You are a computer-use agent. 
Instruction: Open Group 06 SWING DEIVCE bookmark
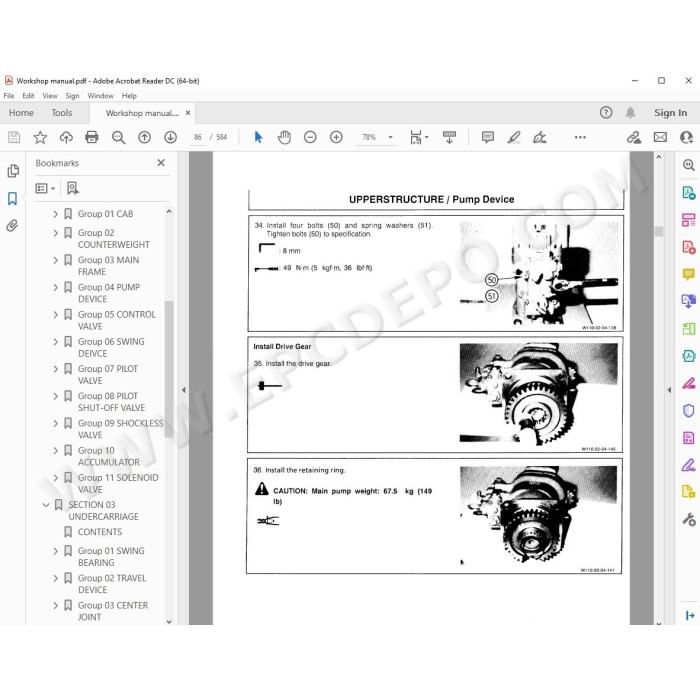111,347
